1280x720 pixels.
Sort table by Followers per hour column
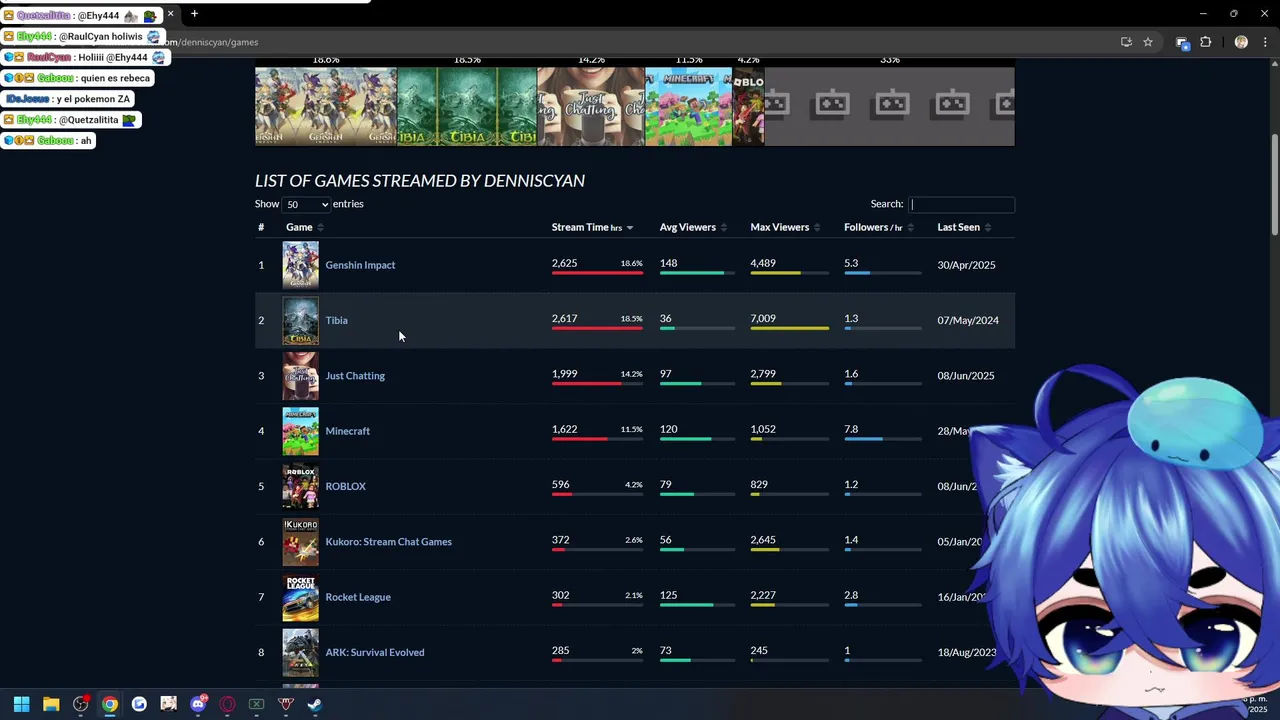pos(879,227)
